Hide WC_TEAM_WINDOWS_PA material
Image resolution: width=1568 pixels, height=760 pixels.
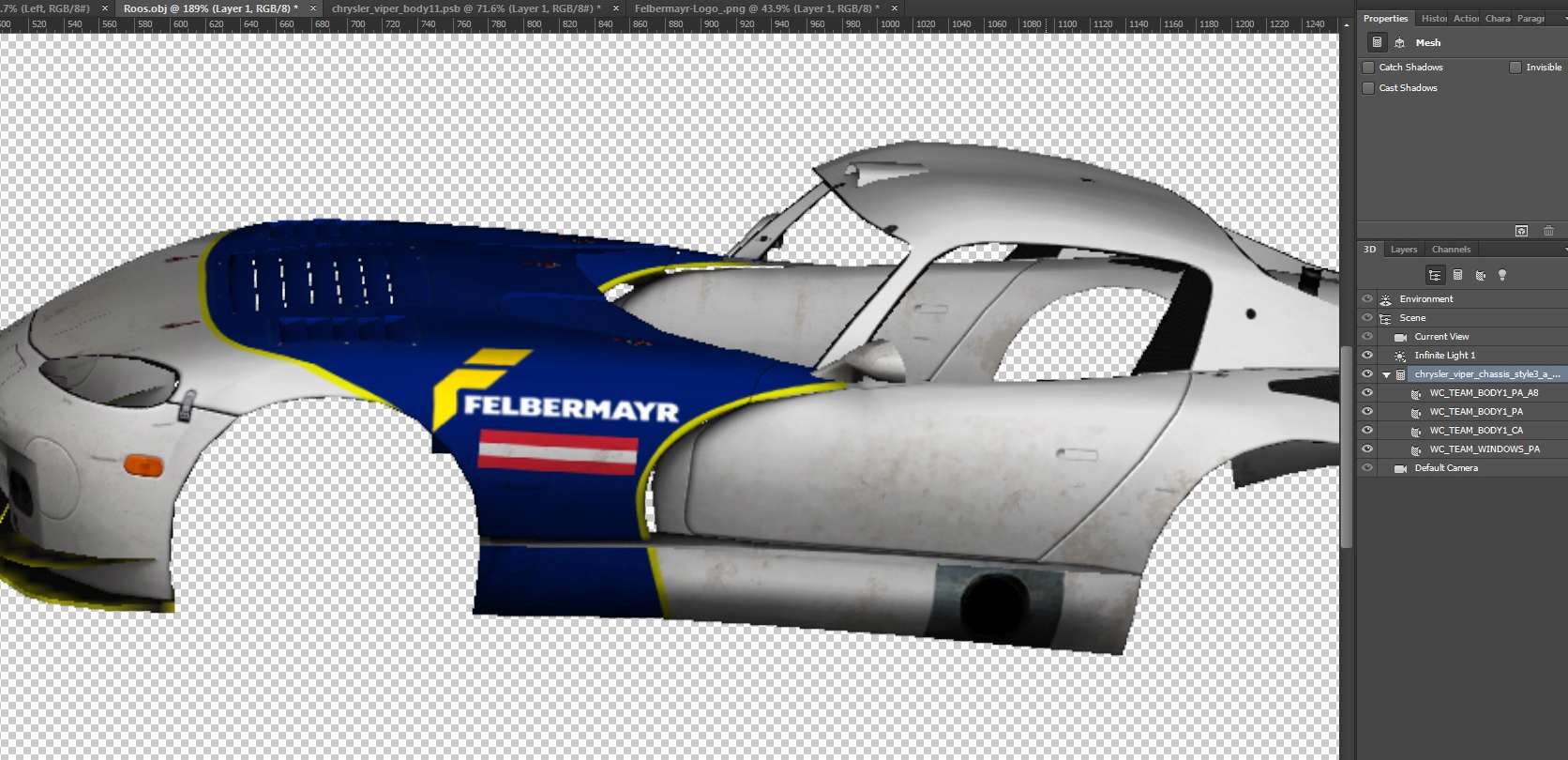(1367, 448)
